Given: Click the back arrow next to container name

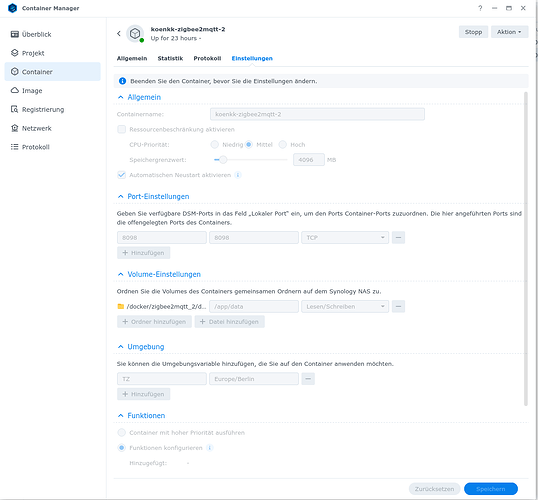Looking at the screenshot, I should tap(119, 33).
